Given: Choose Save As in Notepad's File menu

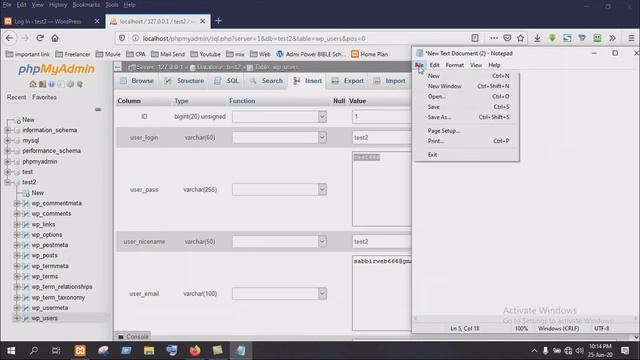Looking at the screenshot, I should pyautogui.click(x=468, y=117).
